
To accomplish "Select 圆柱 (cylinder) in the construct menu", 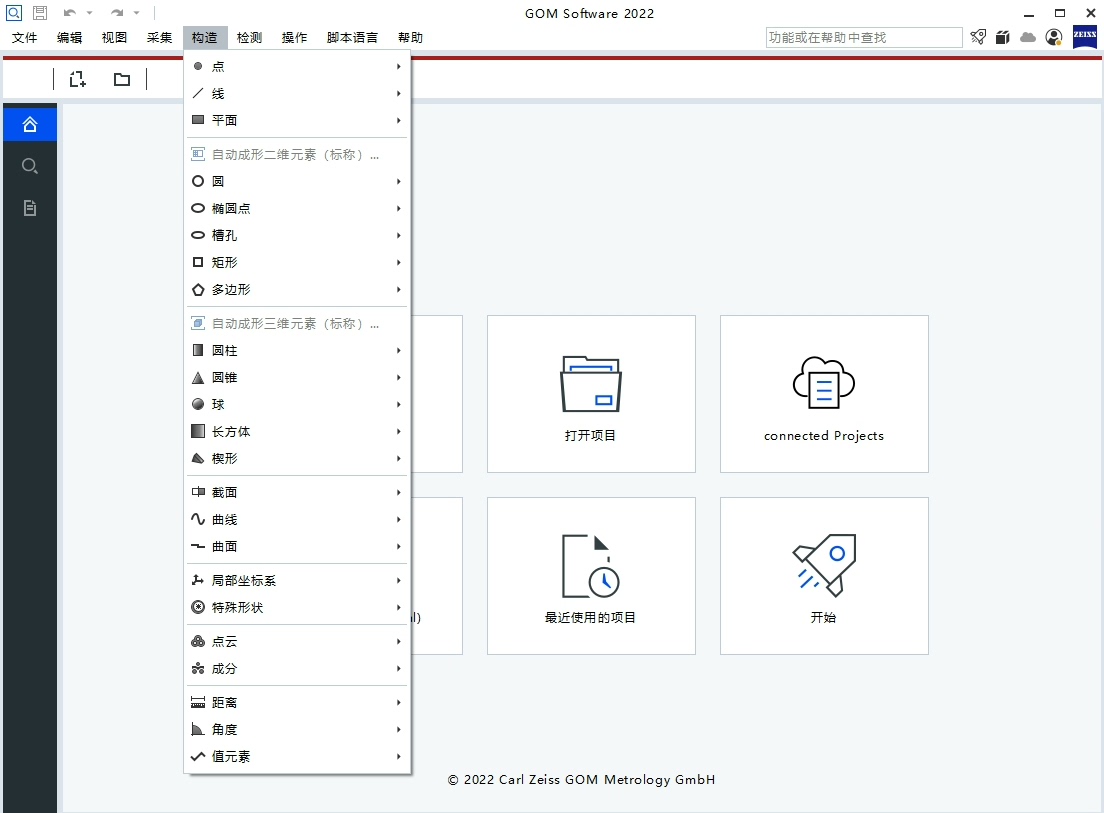I will (222, 350).
